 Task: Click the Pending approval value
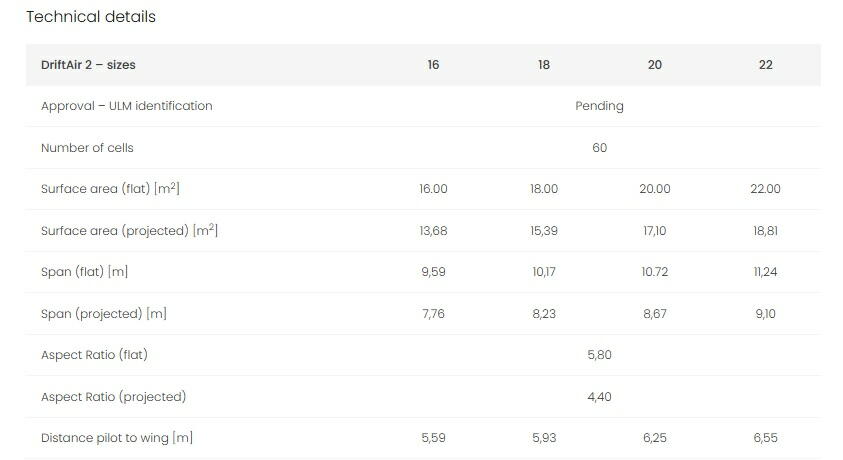point(599,106)
